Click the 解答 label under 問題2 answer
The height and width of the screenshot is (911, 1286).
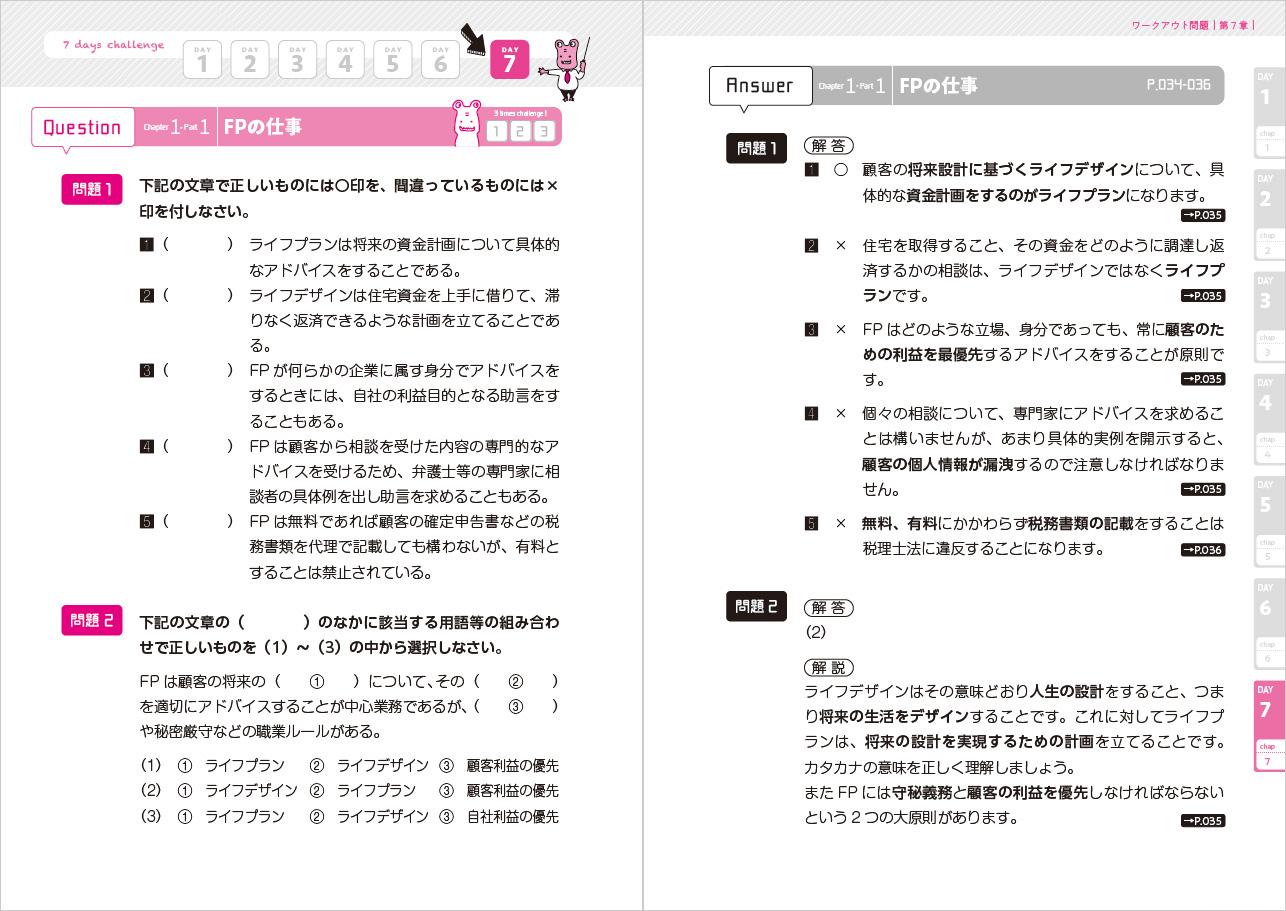[x=829, y=608]
